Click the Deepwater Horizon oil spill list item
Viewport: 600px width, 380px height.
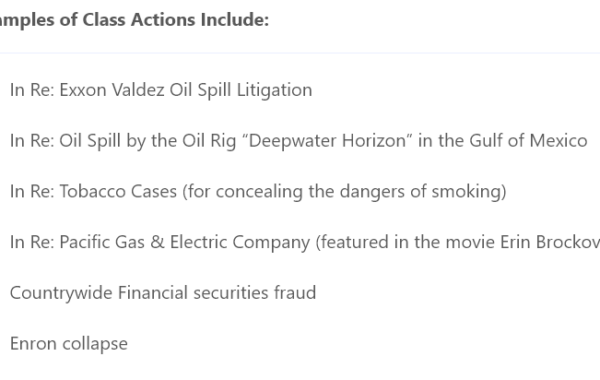298,141
